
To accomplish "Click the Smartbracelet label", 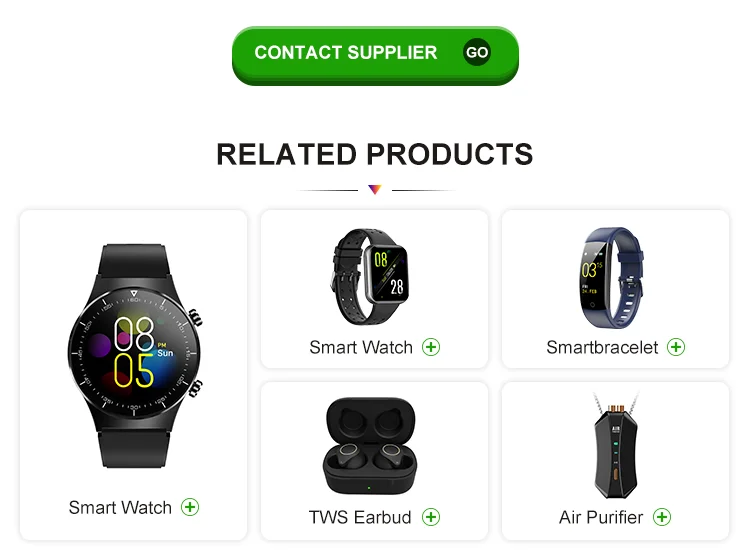I will tap(602, 347).
